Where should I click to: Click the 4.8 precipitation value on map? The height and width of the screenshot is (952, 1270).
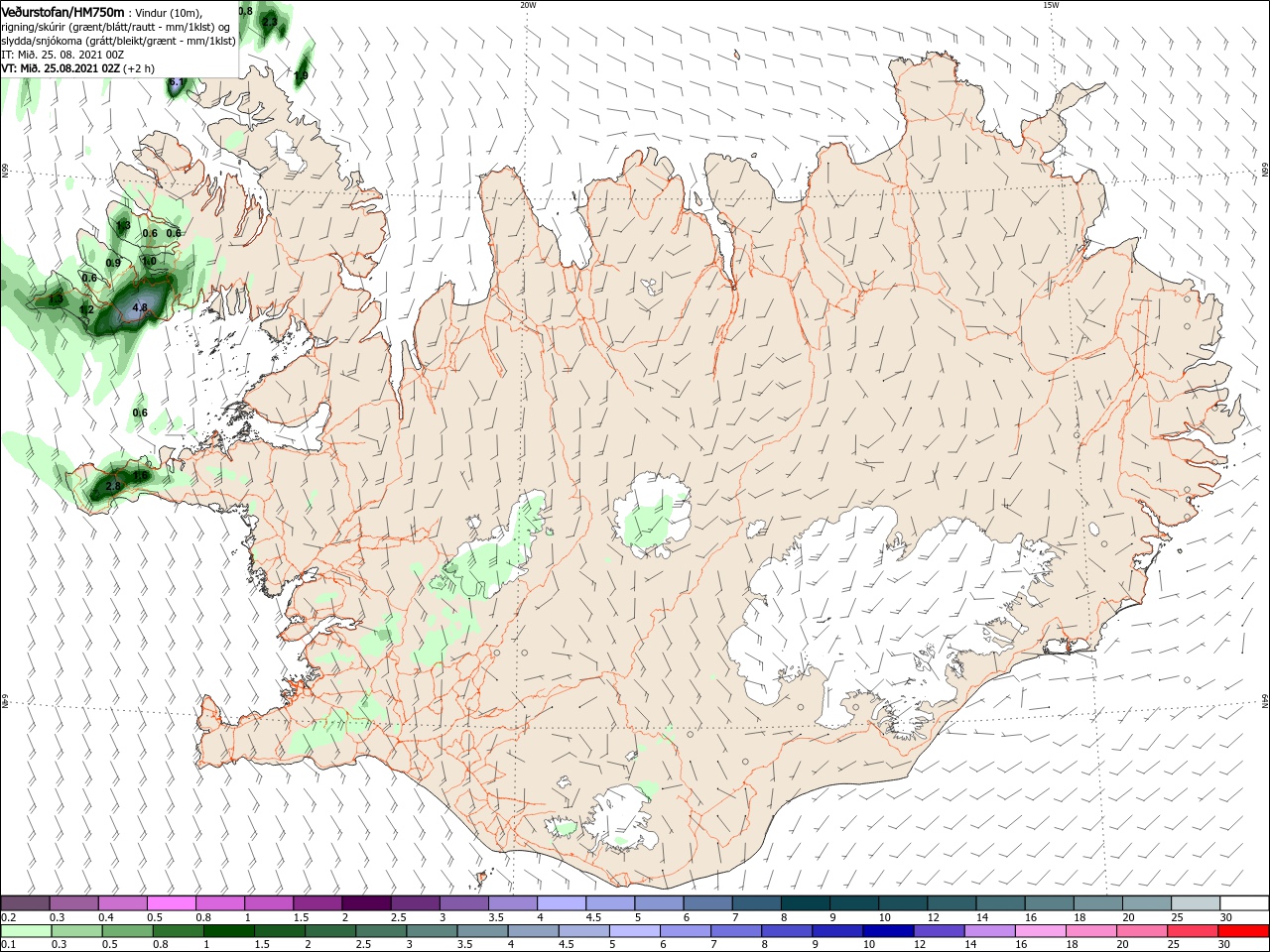pos(140,308)
